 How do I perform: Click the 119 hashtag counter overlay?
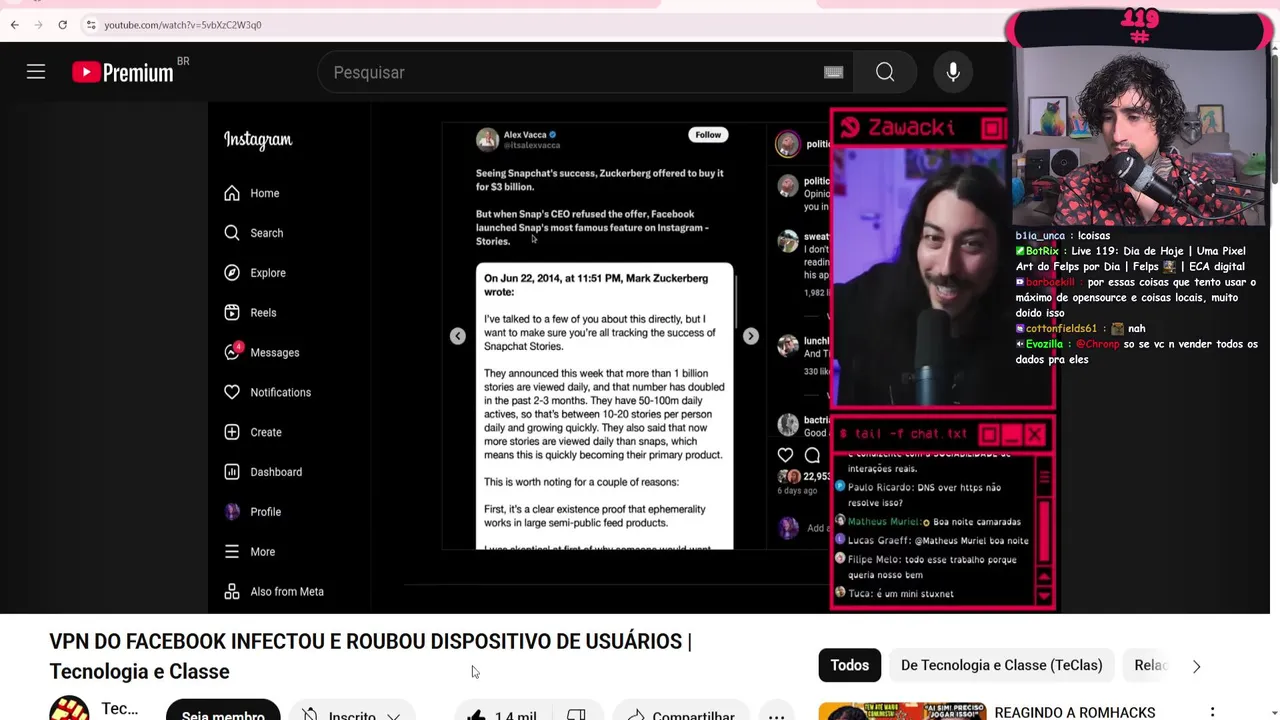pyautogui.click(x=1139, y=27)
